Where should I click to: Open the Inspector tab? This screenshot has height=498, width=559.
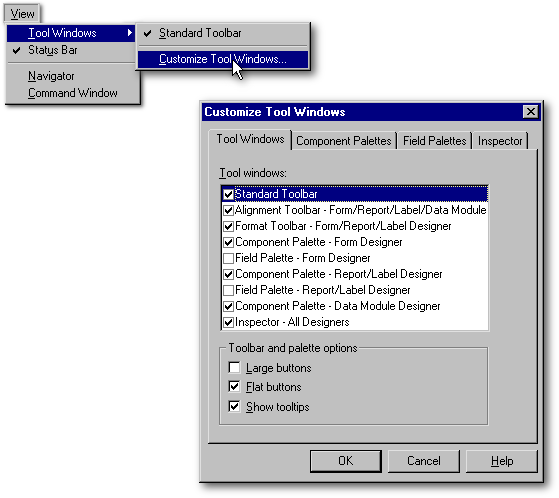point(500,141)
